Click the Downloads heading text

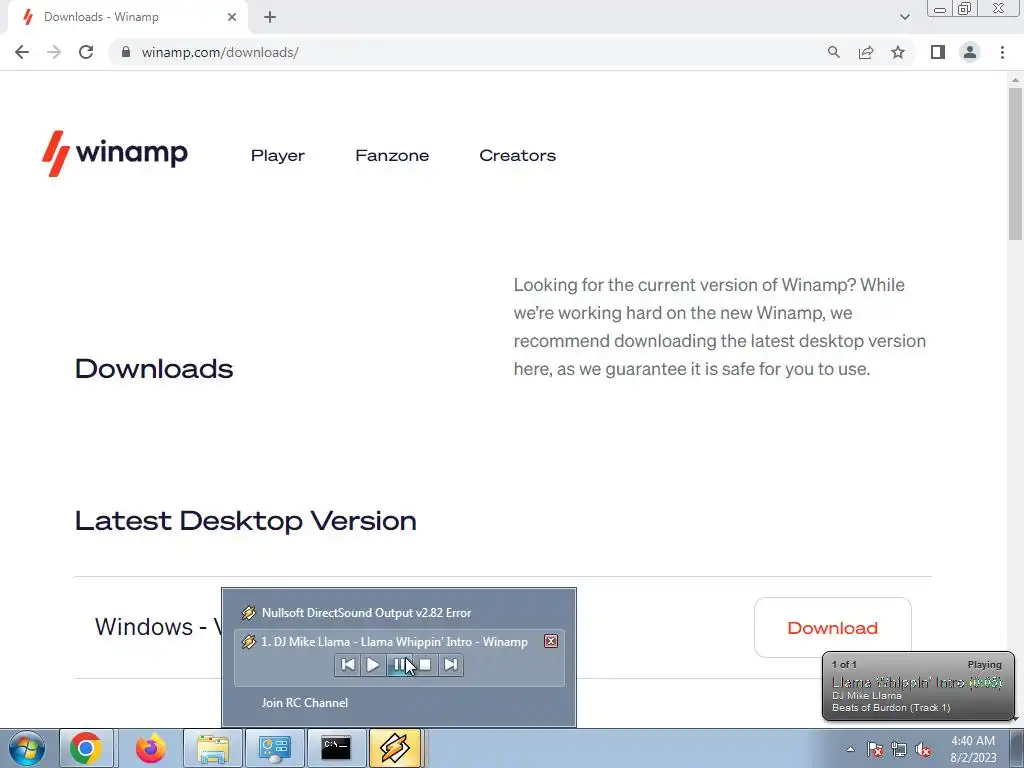point(154,369)
